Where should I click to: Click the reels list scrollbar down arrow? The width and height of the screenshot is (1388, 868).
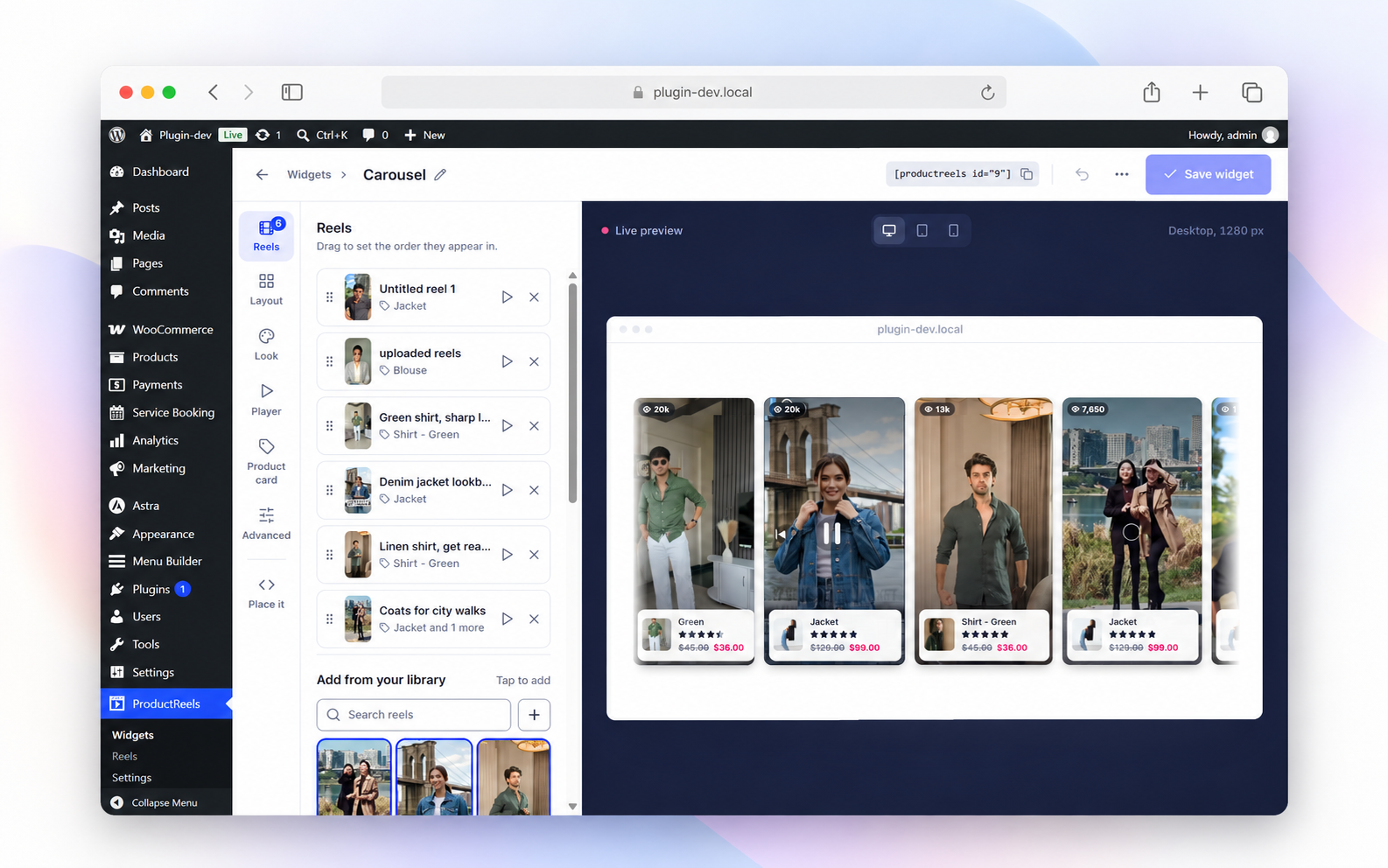tap(572, 807)
